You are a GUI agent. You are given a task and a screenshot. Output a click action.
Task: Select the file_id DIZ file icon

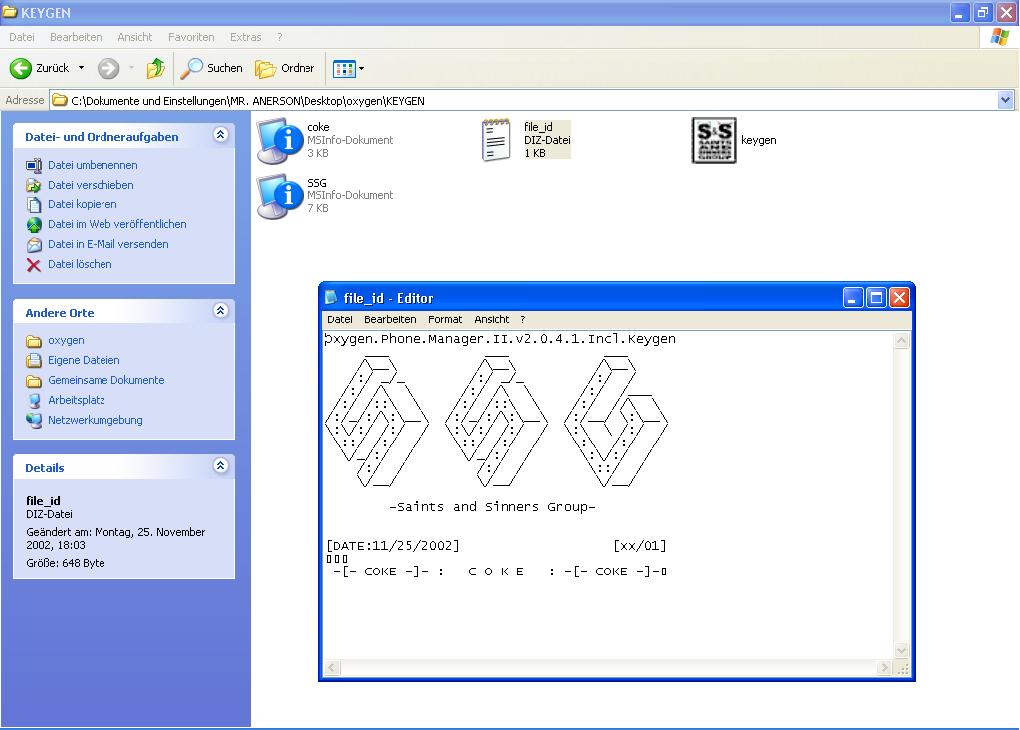[x=496, y=141]
